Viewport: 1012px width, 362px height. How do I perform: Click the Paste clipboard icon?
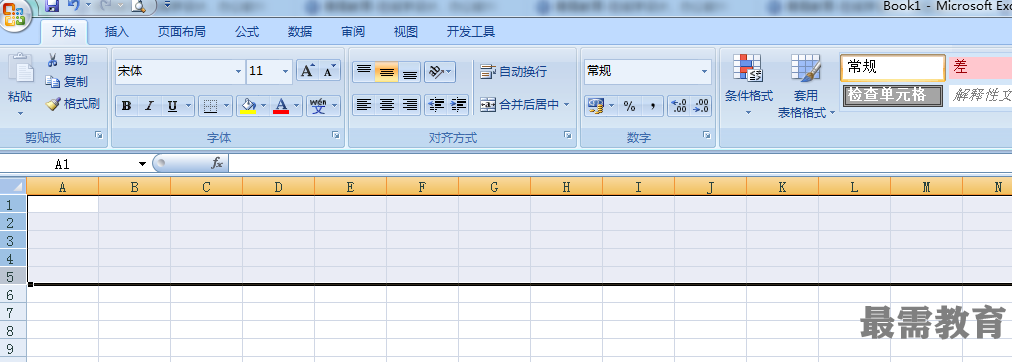click(20, 68)
